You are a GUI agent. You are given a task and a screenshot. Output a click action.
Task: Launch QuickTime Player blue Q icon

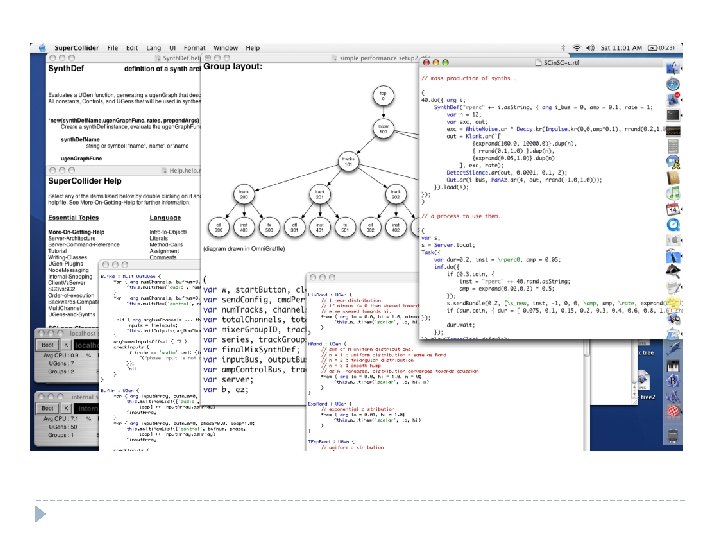coord(673,225)
